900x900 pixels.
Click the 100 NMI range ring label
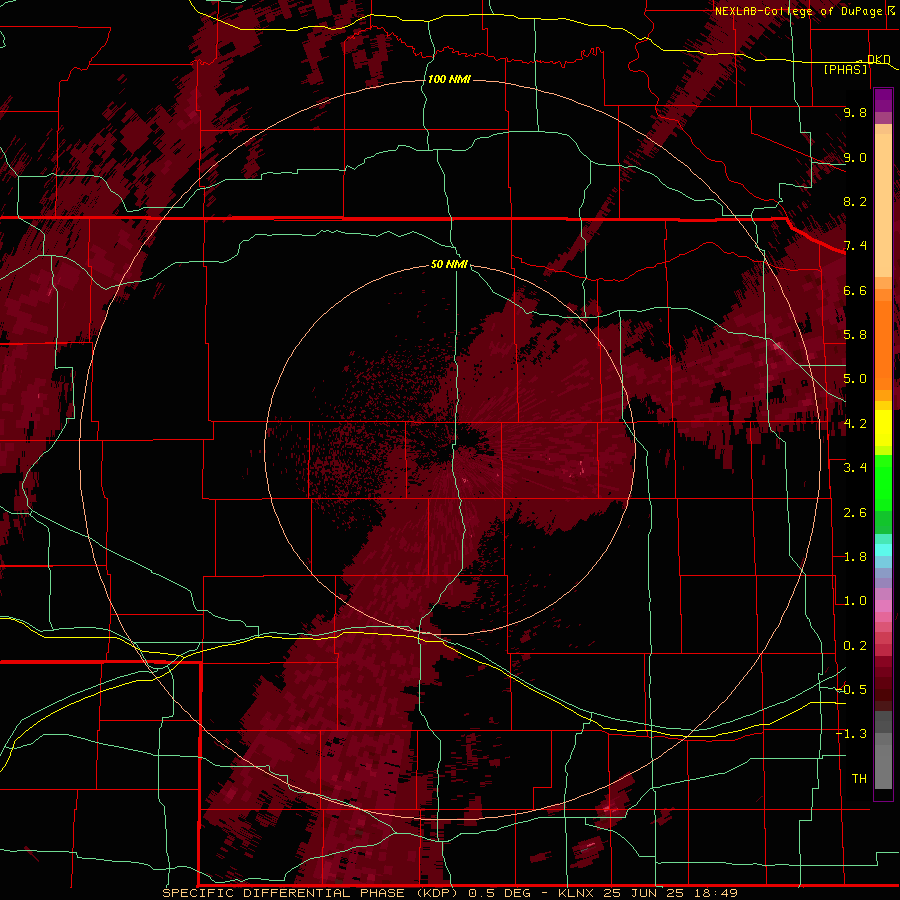[449, 79]
